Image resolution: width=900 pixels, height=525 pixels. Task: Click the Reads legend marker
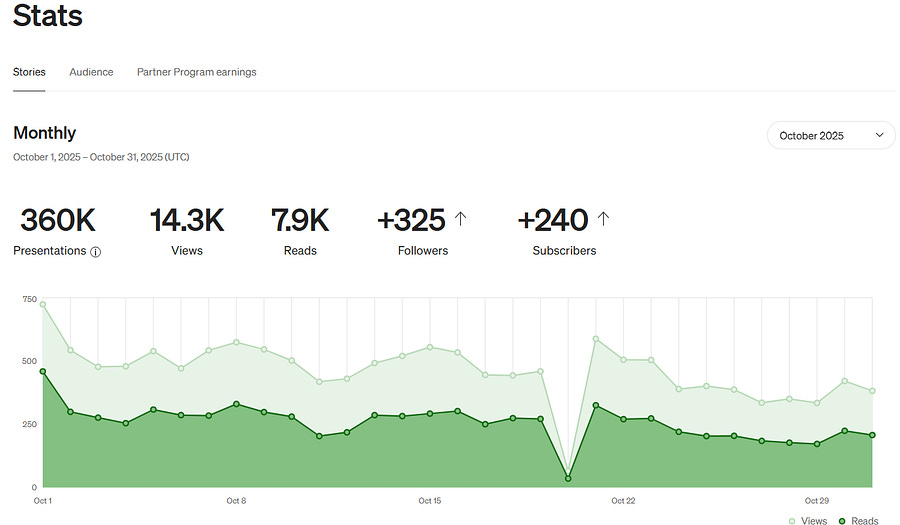[x=842, y=521]
